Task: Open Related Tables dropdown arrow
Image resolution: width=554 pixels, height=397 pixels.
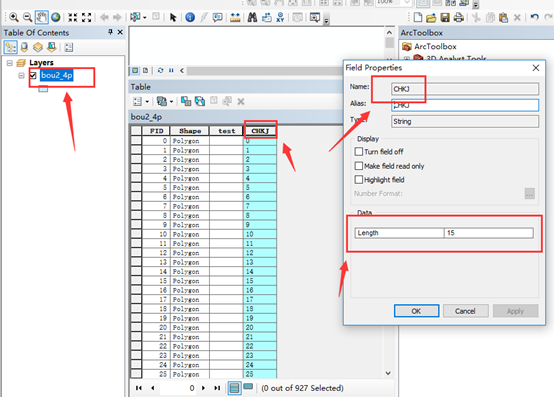Action: (x=171, y=102)
